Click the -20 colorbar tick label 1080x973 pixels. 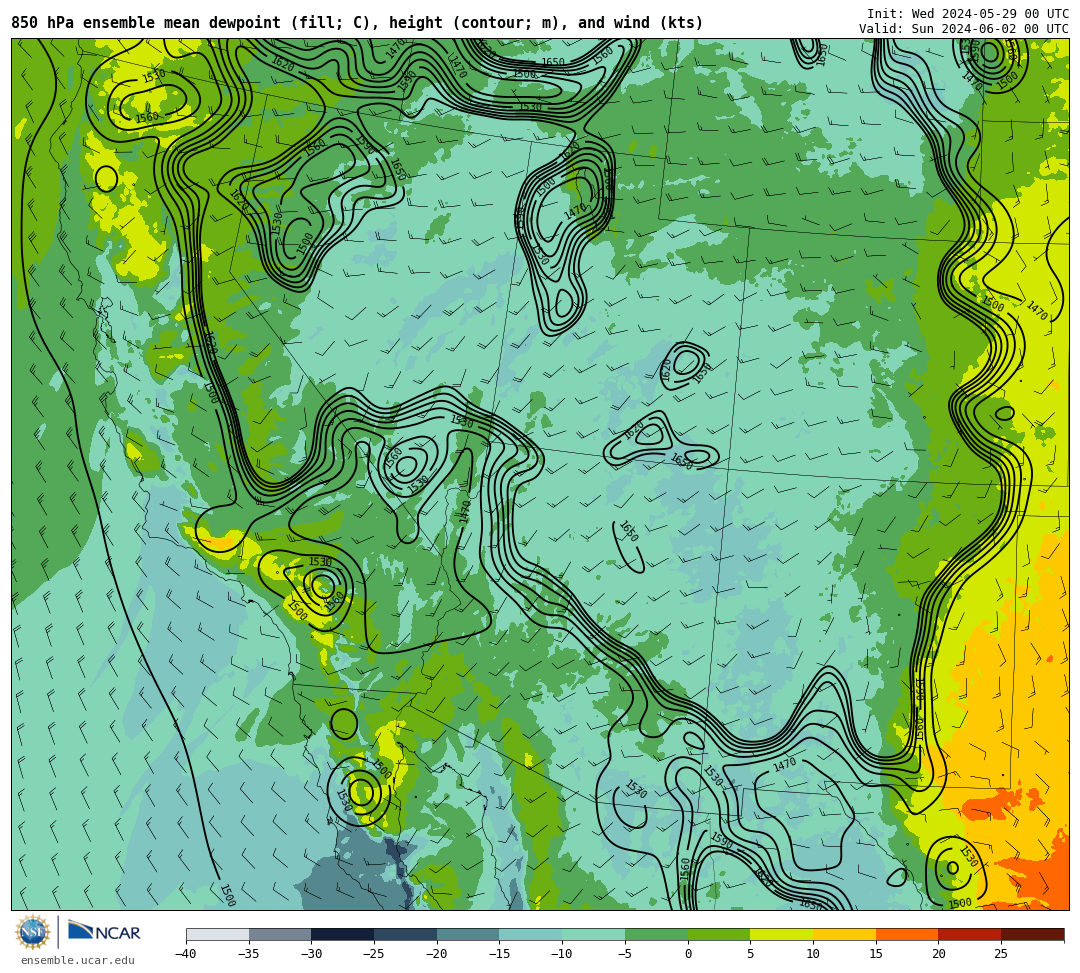(437, 954)
